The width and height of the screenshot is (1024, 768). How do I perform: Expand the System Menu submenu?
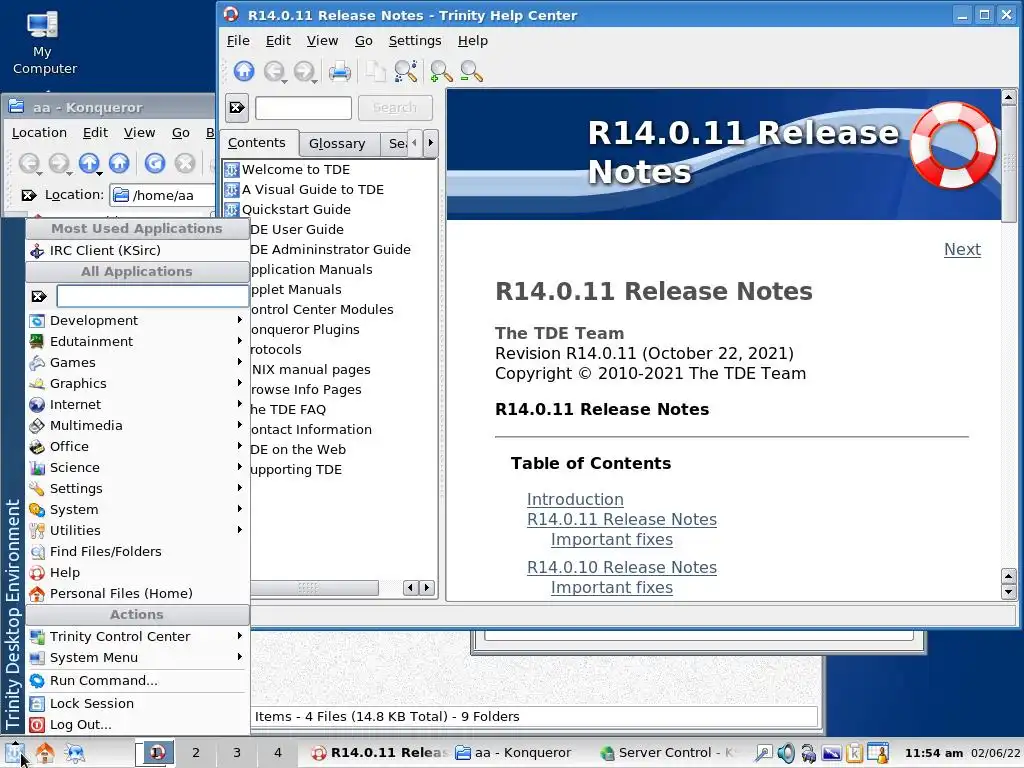(x=137, y=658)
